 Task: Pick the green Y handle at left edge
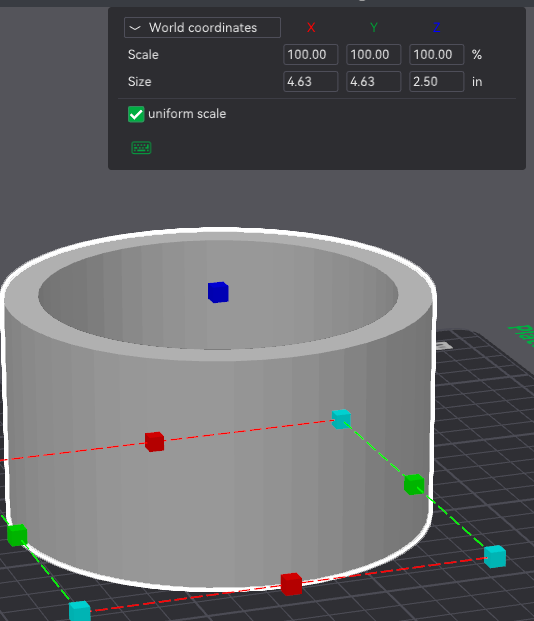[x=17, y=535]
